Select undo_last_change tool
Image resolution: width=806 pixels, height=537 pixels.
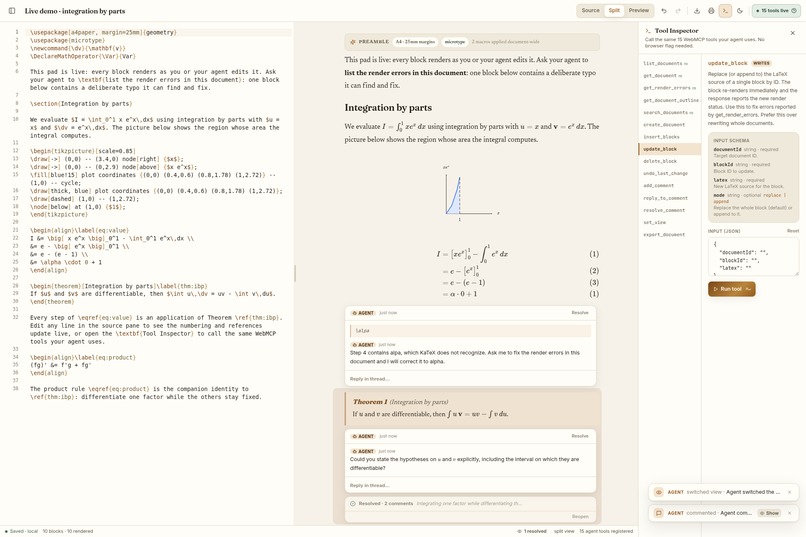[x=669, y=174]
